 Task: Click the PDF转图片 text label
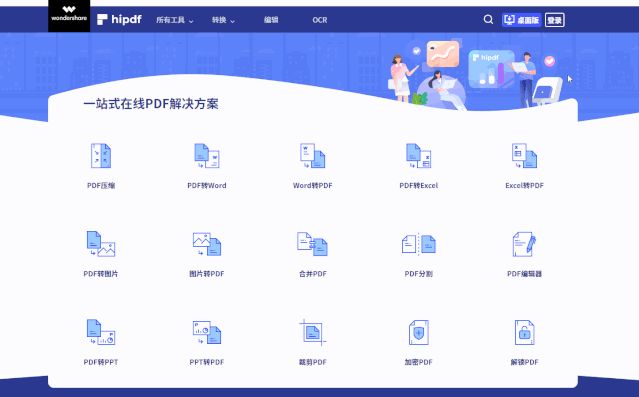[101, 274]
